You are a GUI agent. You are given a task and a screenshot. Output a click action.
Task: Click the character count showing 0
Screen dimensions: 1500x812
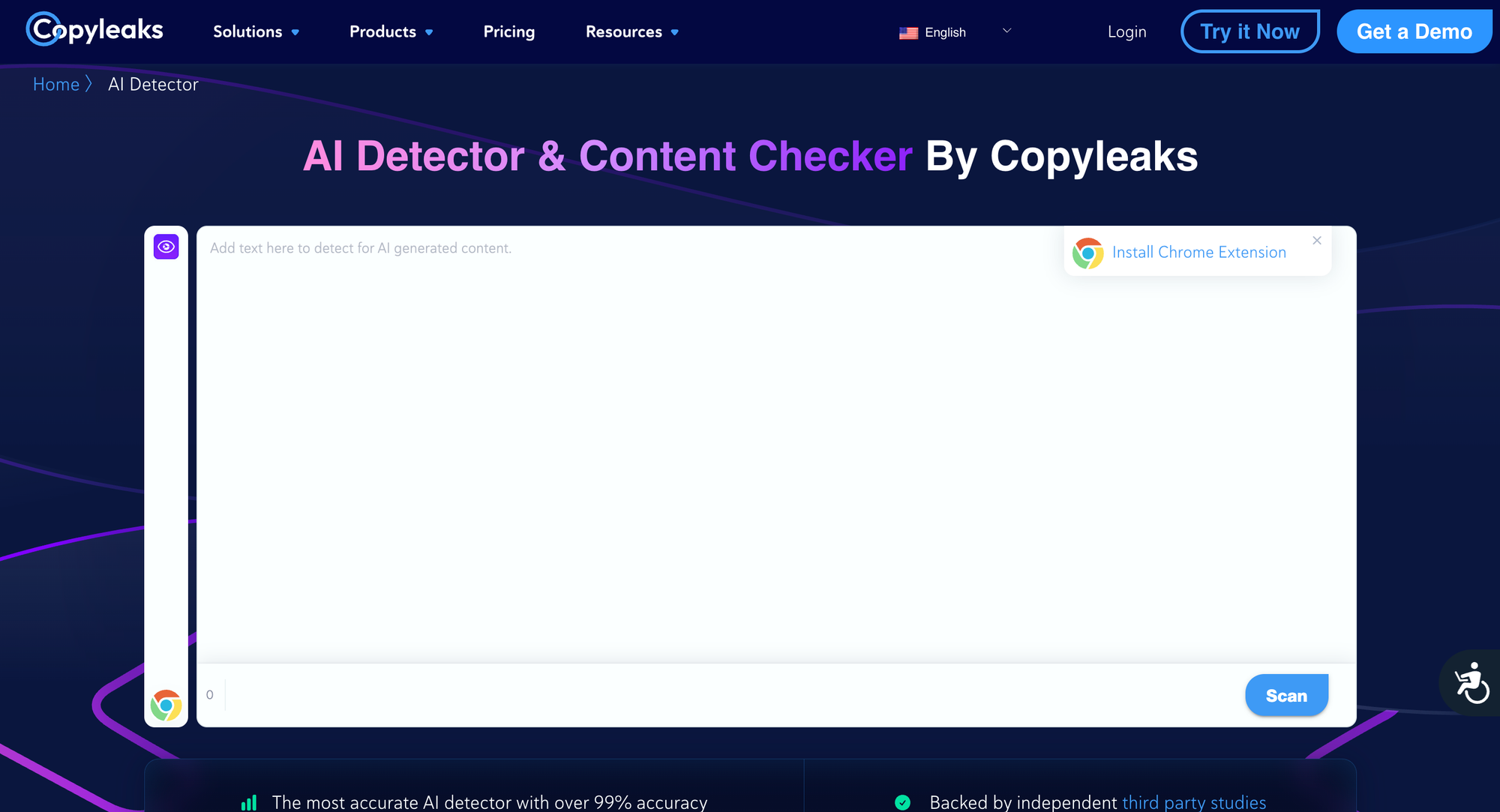click(x=210, y=695)
